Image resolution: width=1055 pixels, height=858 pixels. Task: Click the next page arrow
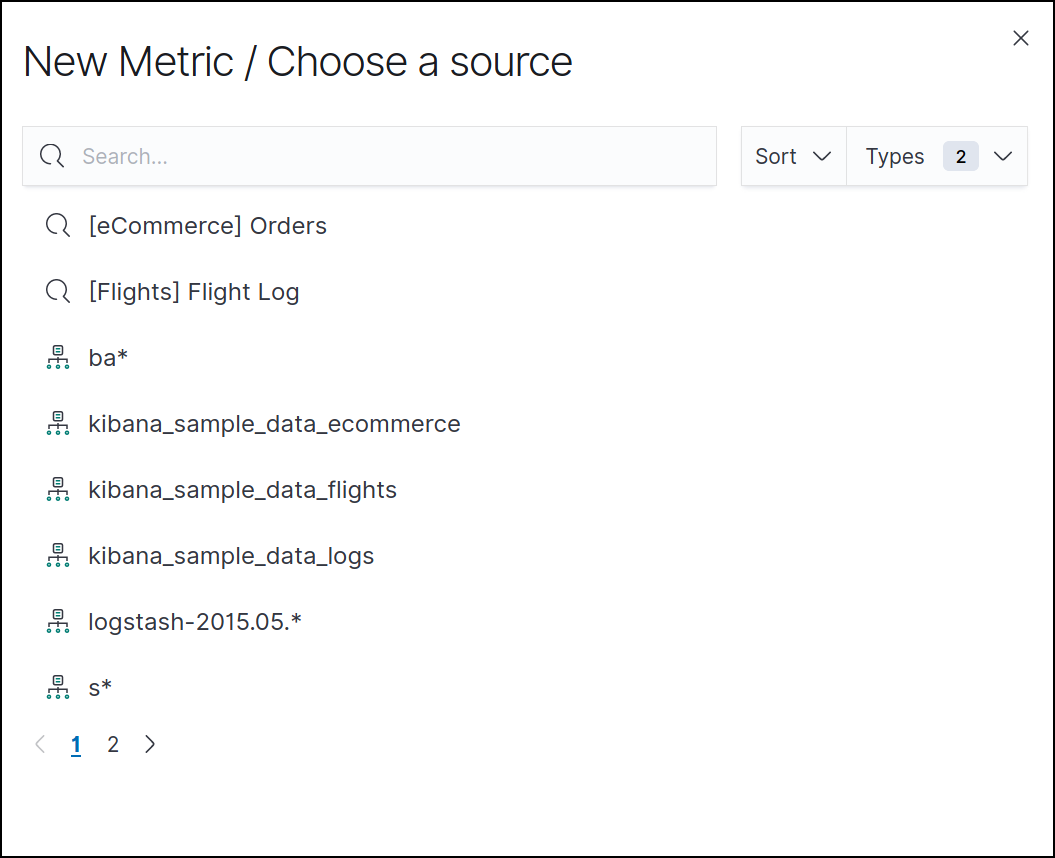pyautogui.click(x=150, y=744)
